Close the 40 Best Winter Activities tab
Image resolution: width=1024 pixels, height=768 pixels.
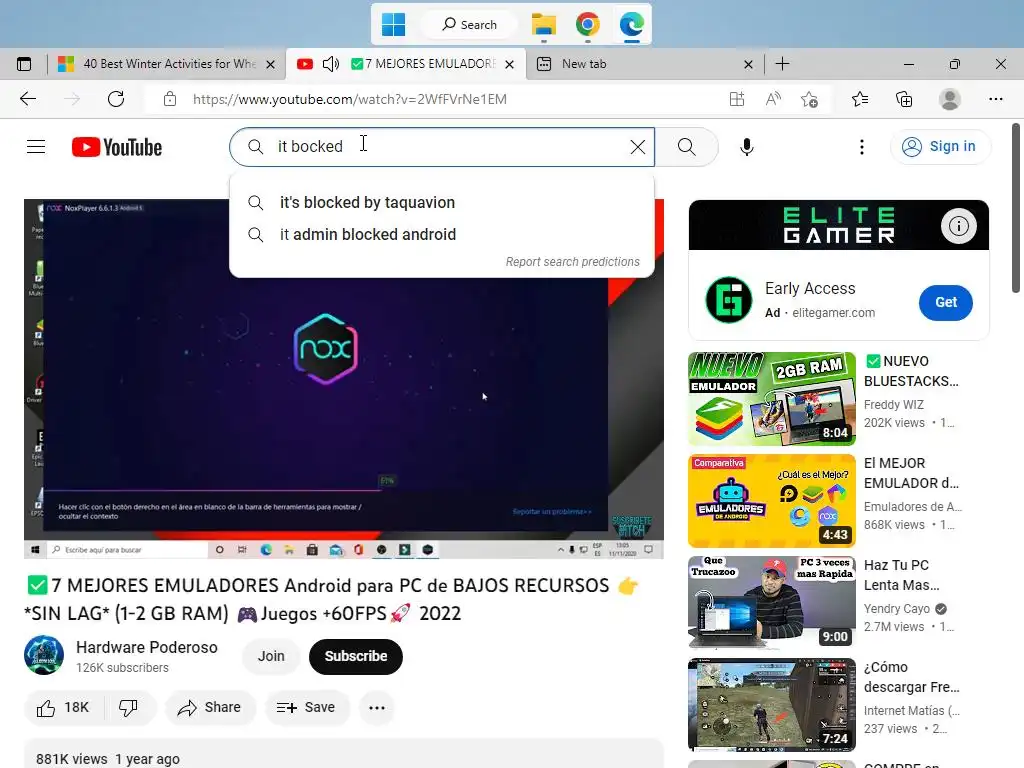point(270,65)
